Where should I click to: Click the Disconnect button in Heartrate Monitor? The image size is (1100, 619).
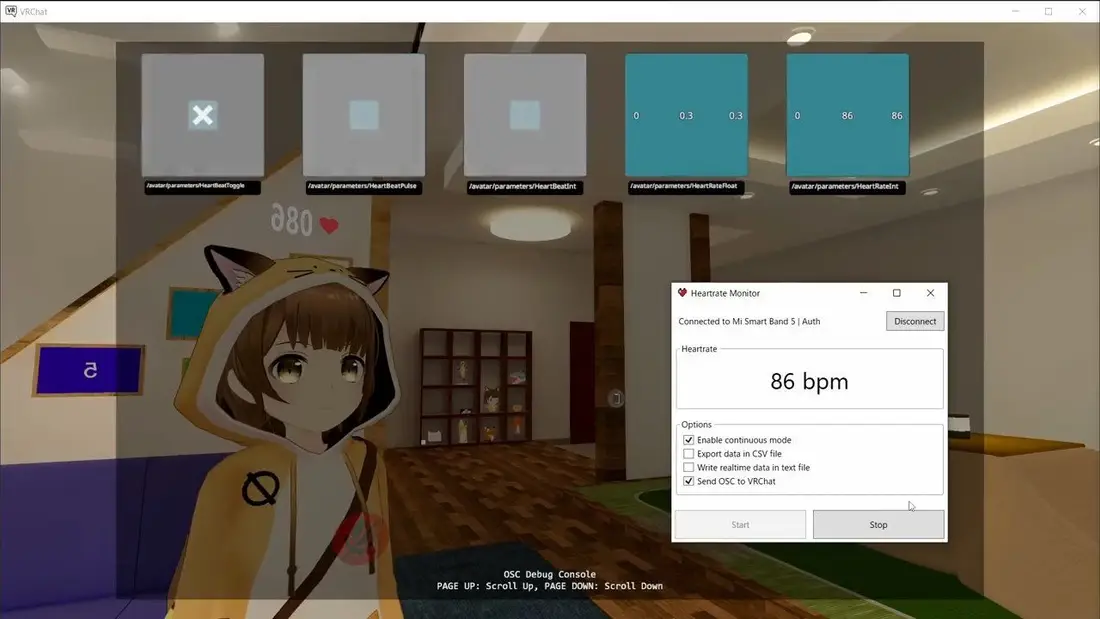[x=915, y=321]
